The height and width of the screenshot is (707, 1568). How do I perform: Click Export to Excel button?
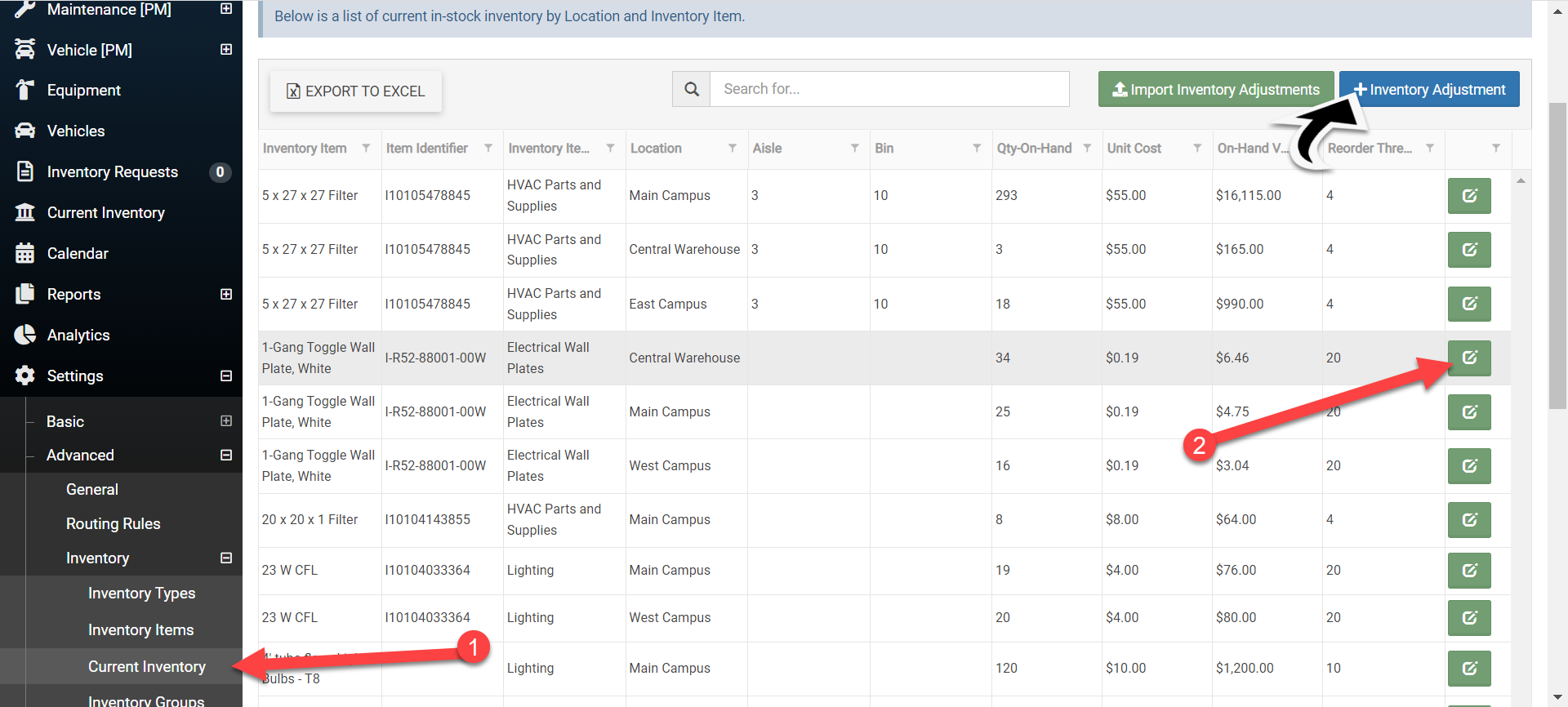tap(356, 91)
